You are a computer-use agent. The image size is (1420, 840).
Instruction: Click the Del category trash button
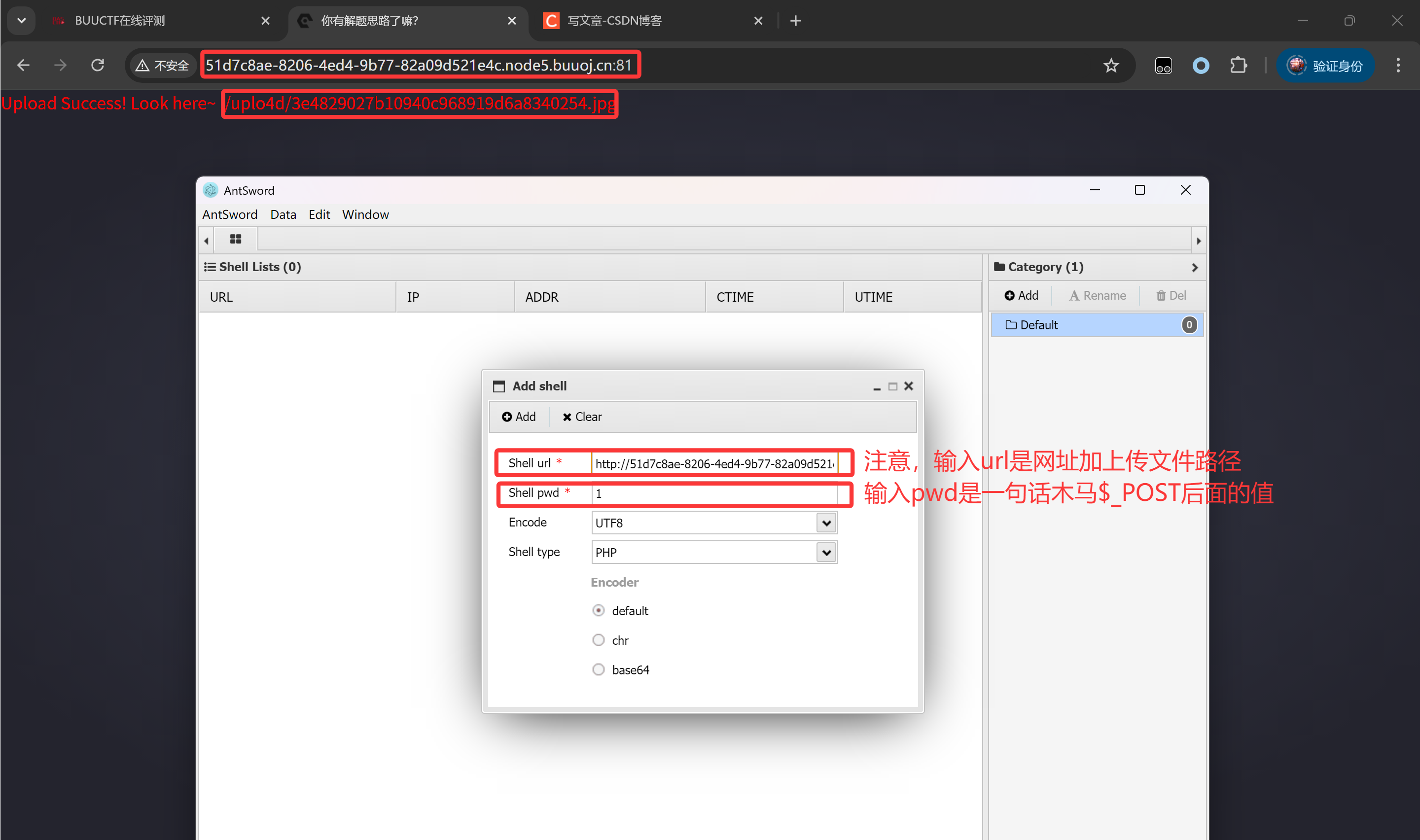pyautogui.click(x=1171, y=295)
